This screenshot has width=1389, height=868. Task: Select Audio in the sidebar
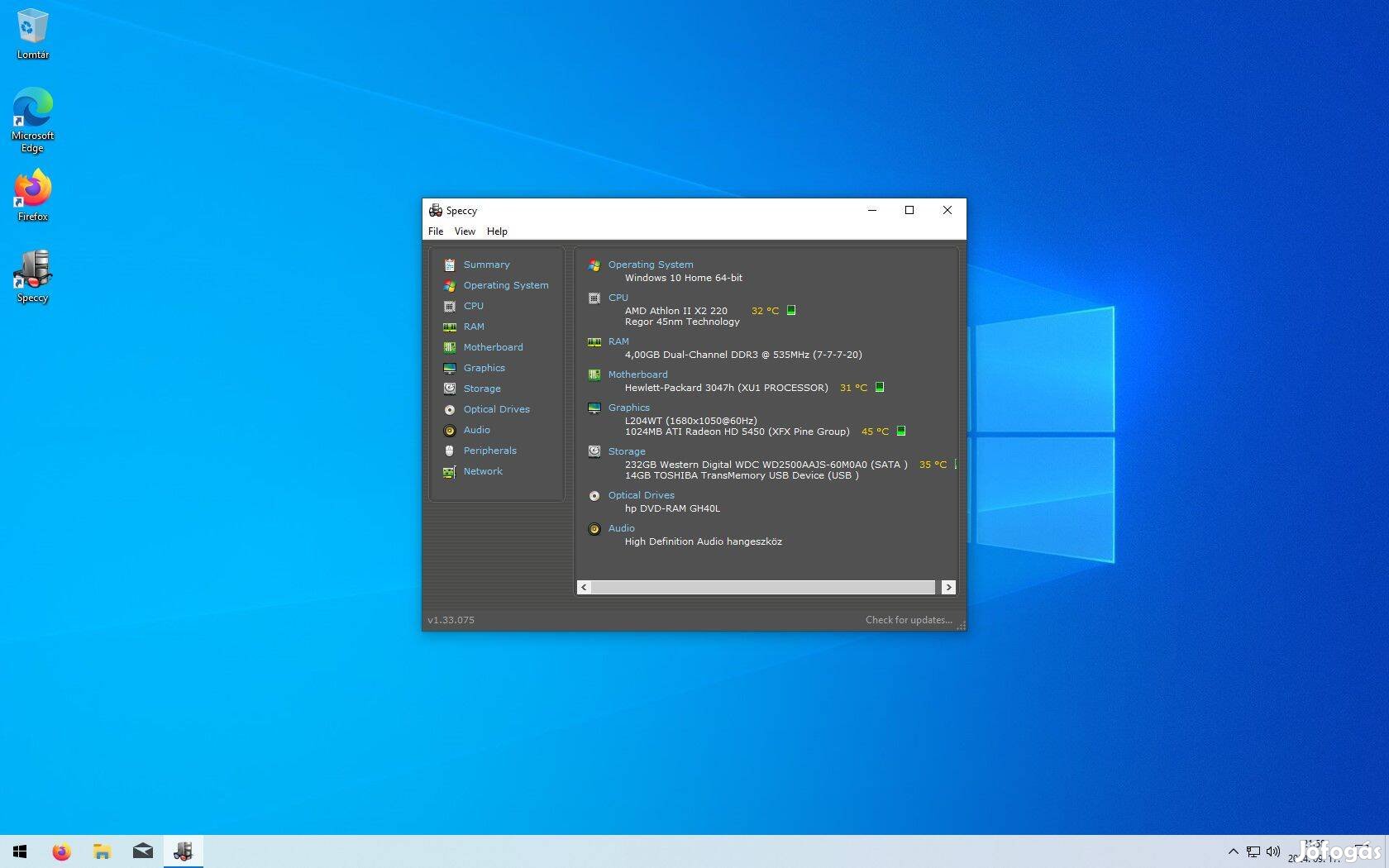click(476, 430)
